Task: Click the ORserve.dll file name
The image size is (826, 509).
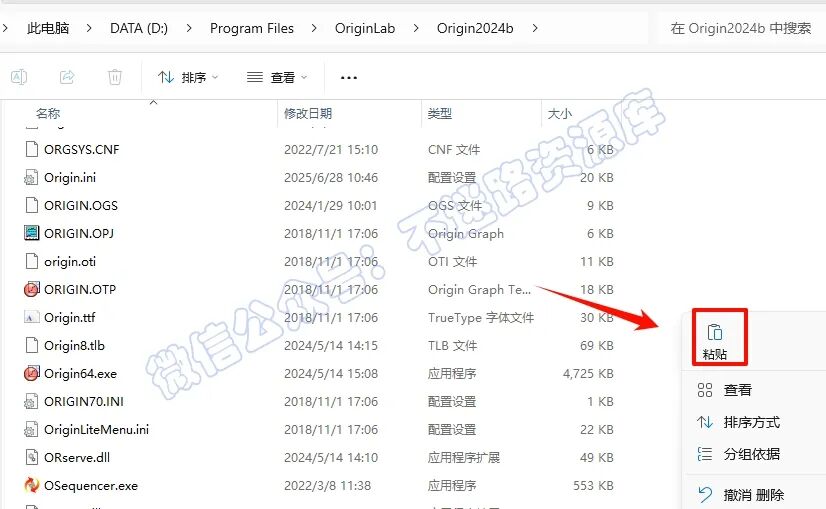Action: 77,457
